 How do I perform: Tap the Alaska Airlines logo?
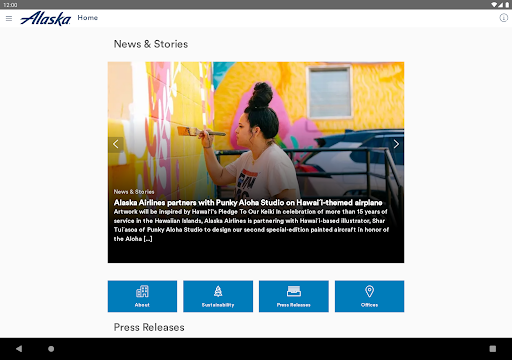45,18
